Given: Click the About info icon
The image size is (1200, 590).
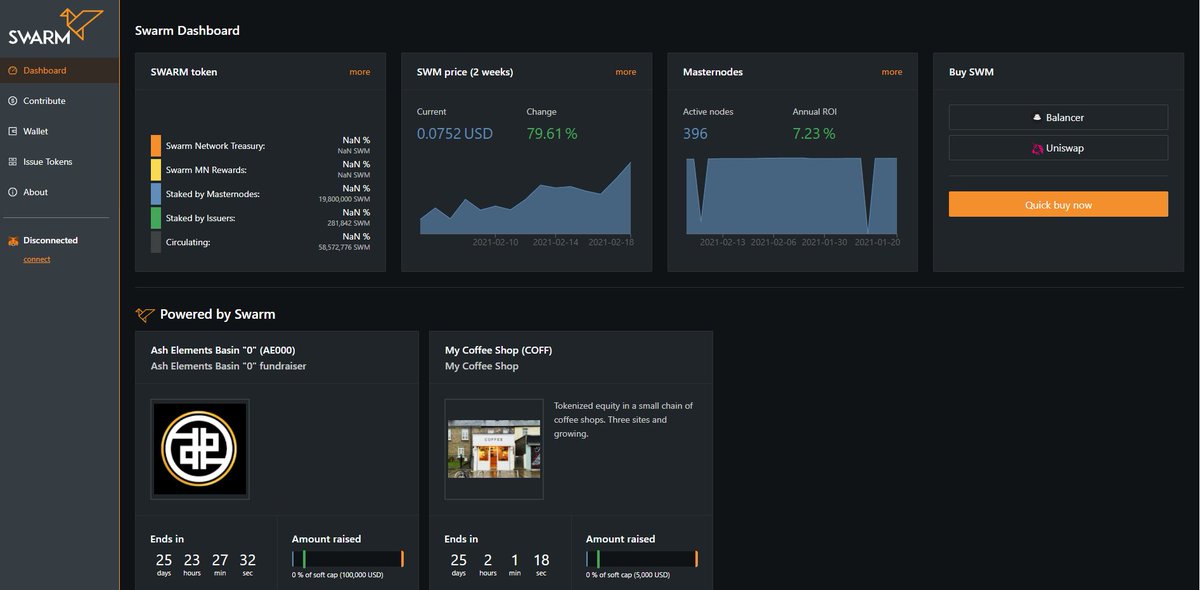Looking at the screenshot, I should (x=13, y=192).
